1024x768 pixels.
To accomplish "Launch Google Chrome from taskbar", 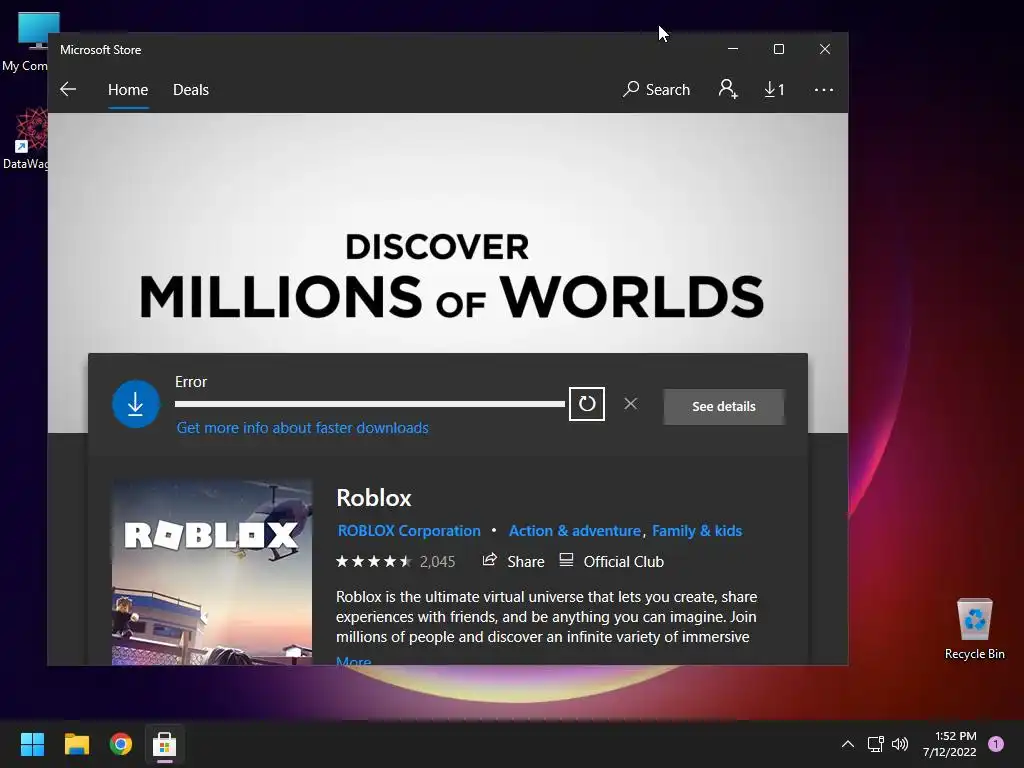I will (x=121, y=744).
